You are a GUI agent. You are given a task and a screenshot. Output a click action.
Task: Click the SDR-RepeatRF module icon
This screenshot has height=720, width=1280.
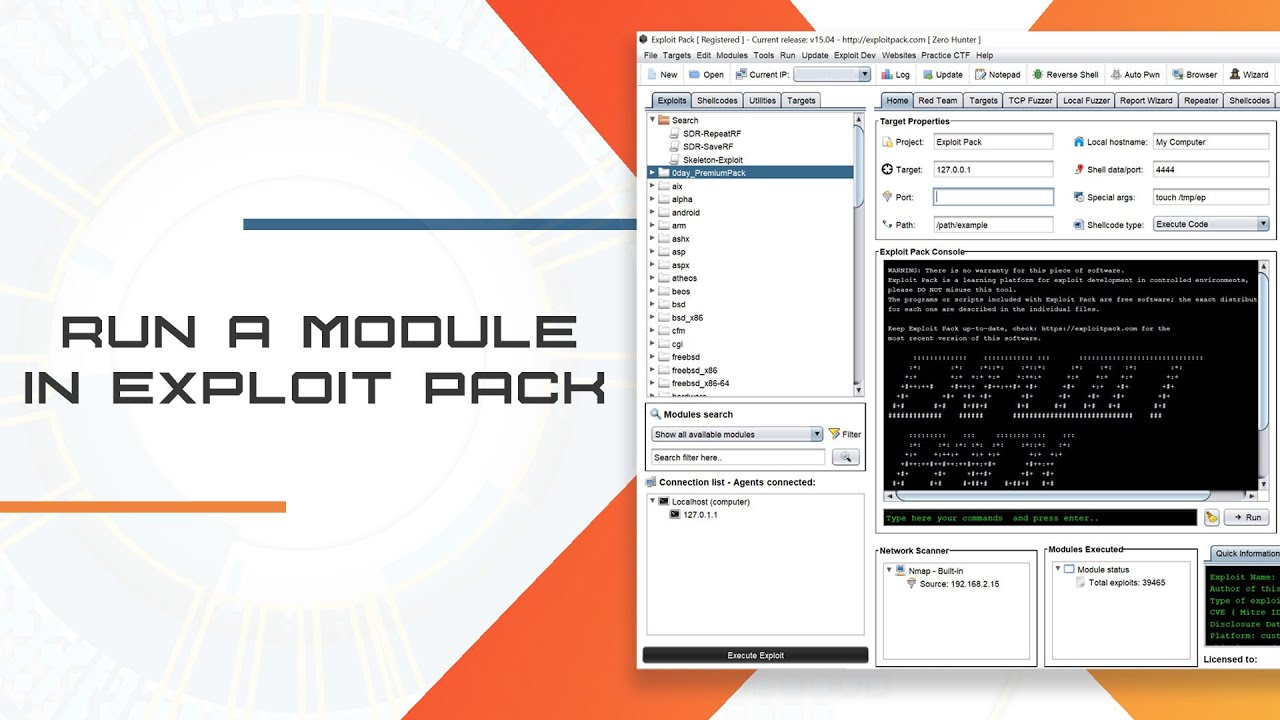pyautogui.click(x=675, y=133)
